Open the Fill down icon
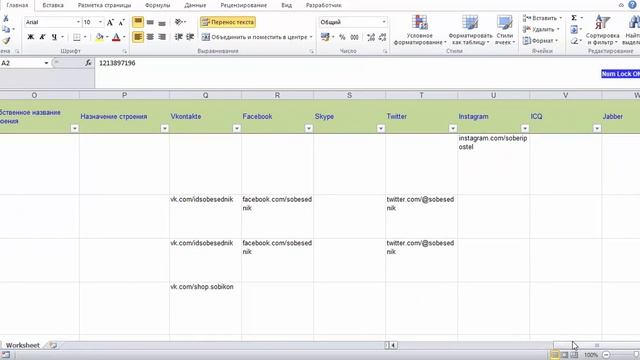The image size is (640, 360). (574, 29)
